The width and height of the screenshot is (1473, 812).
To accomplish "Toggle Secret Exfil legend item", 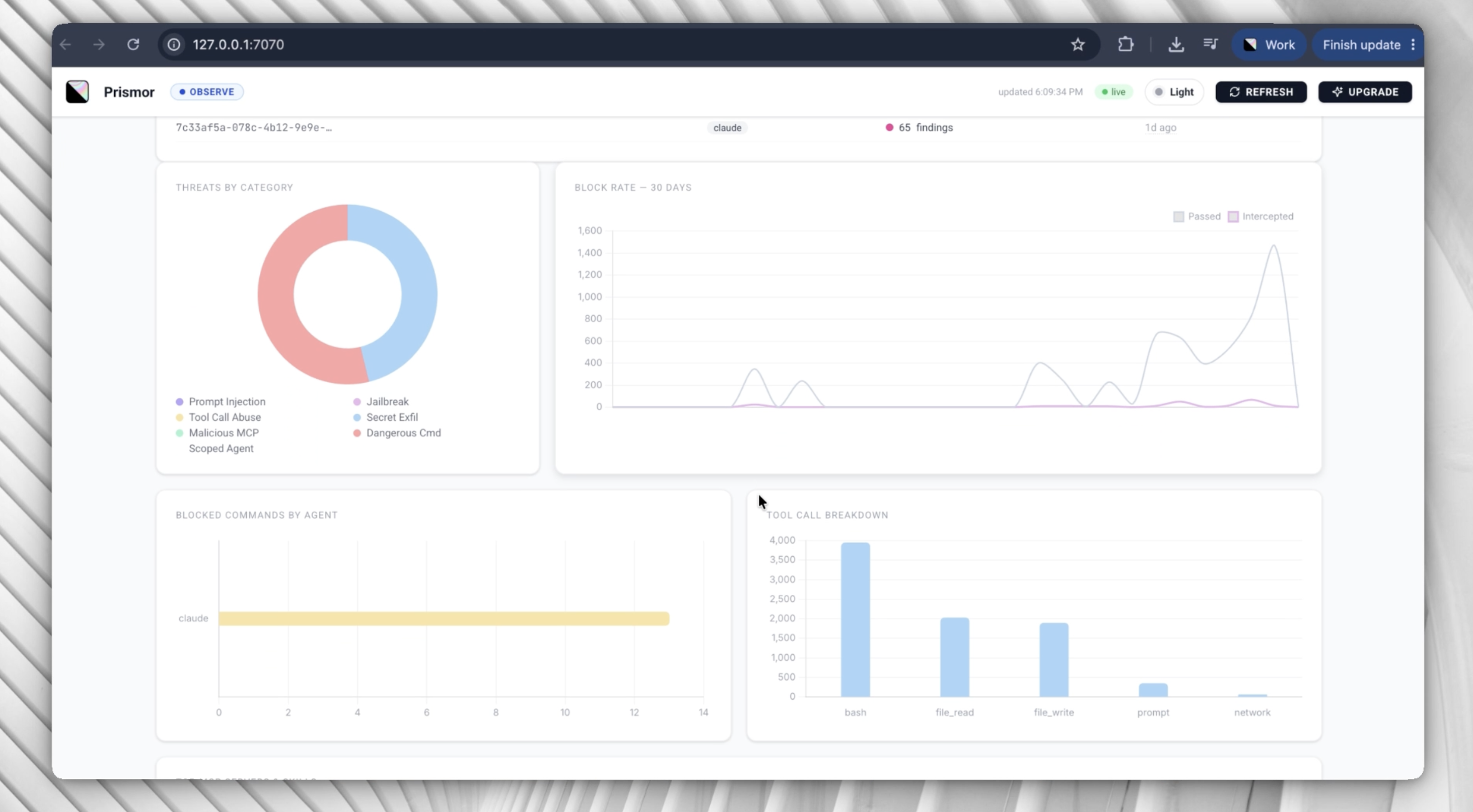I will [385, 418].
